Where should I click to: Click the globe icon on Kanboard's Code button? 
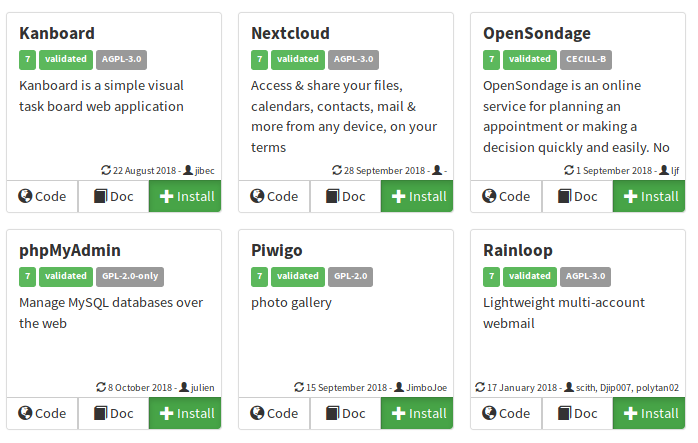pyautogui.click(x=25, y=196)
